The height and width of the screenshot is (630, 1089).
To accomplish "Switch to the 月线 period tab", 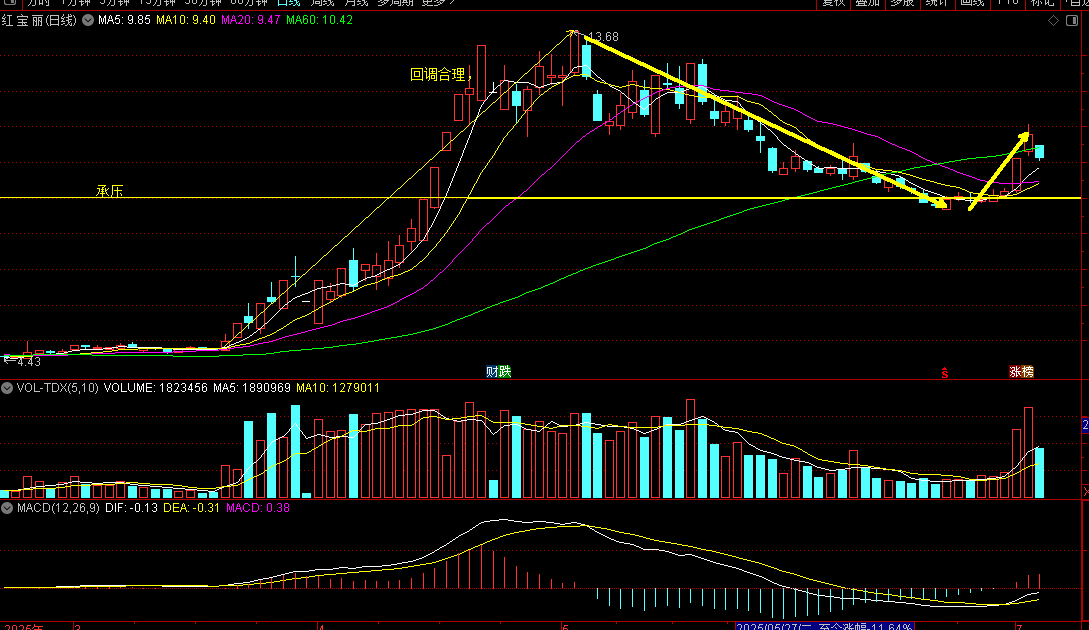I will click(356, 3).
